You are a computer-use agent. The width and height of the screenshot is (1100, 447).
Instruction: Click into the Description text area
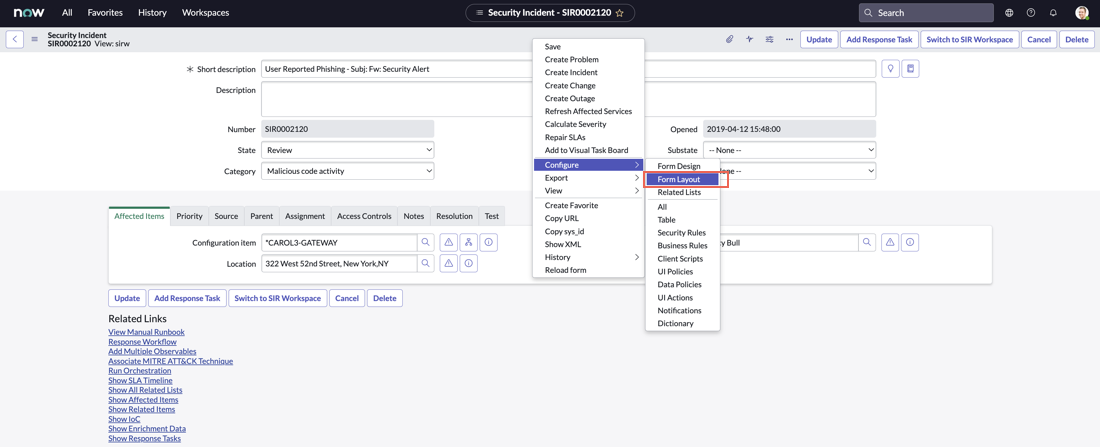coord(568,99)
